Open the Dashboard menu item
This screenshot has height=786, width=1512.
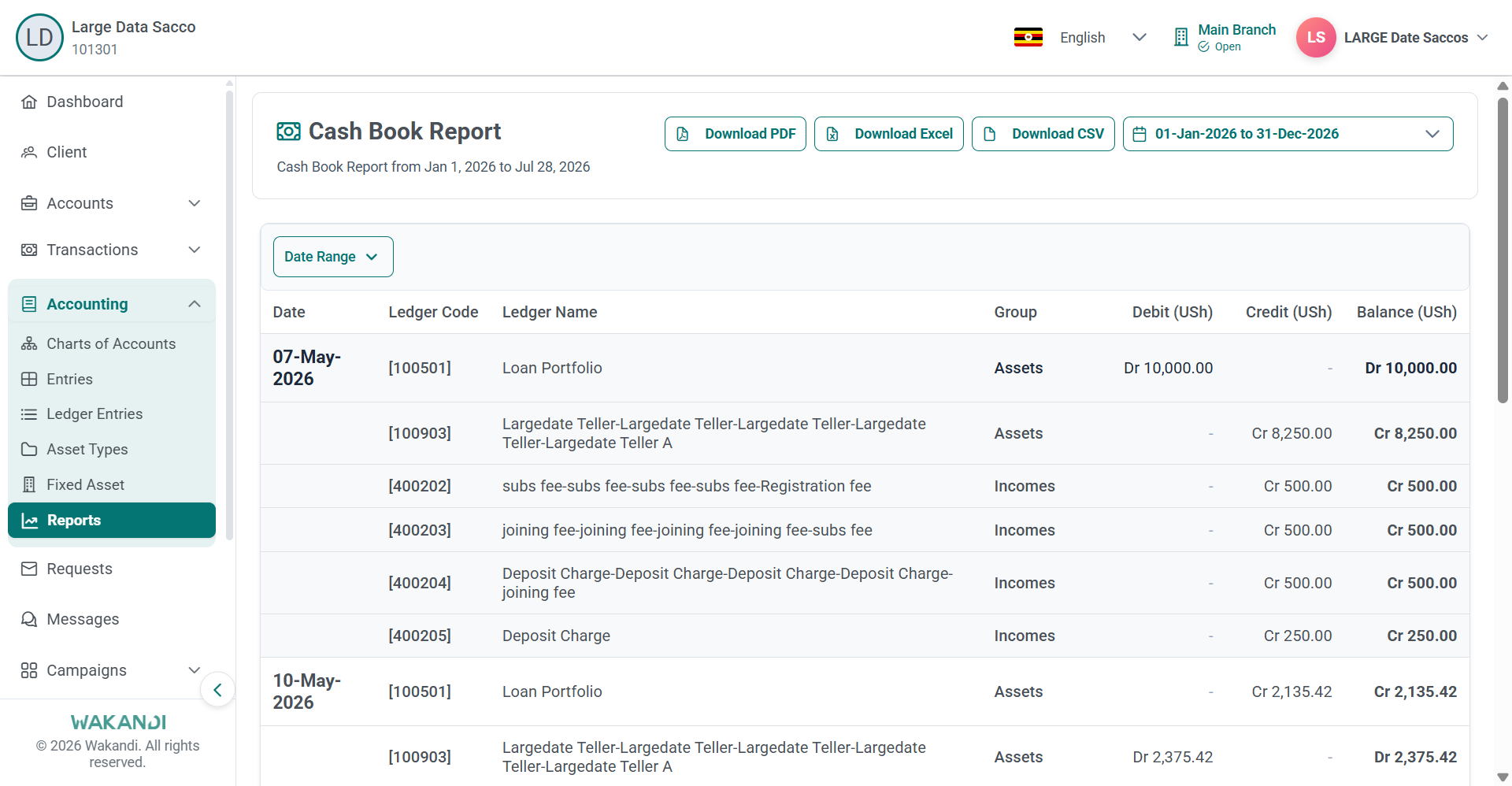click(x=112, y=102)
